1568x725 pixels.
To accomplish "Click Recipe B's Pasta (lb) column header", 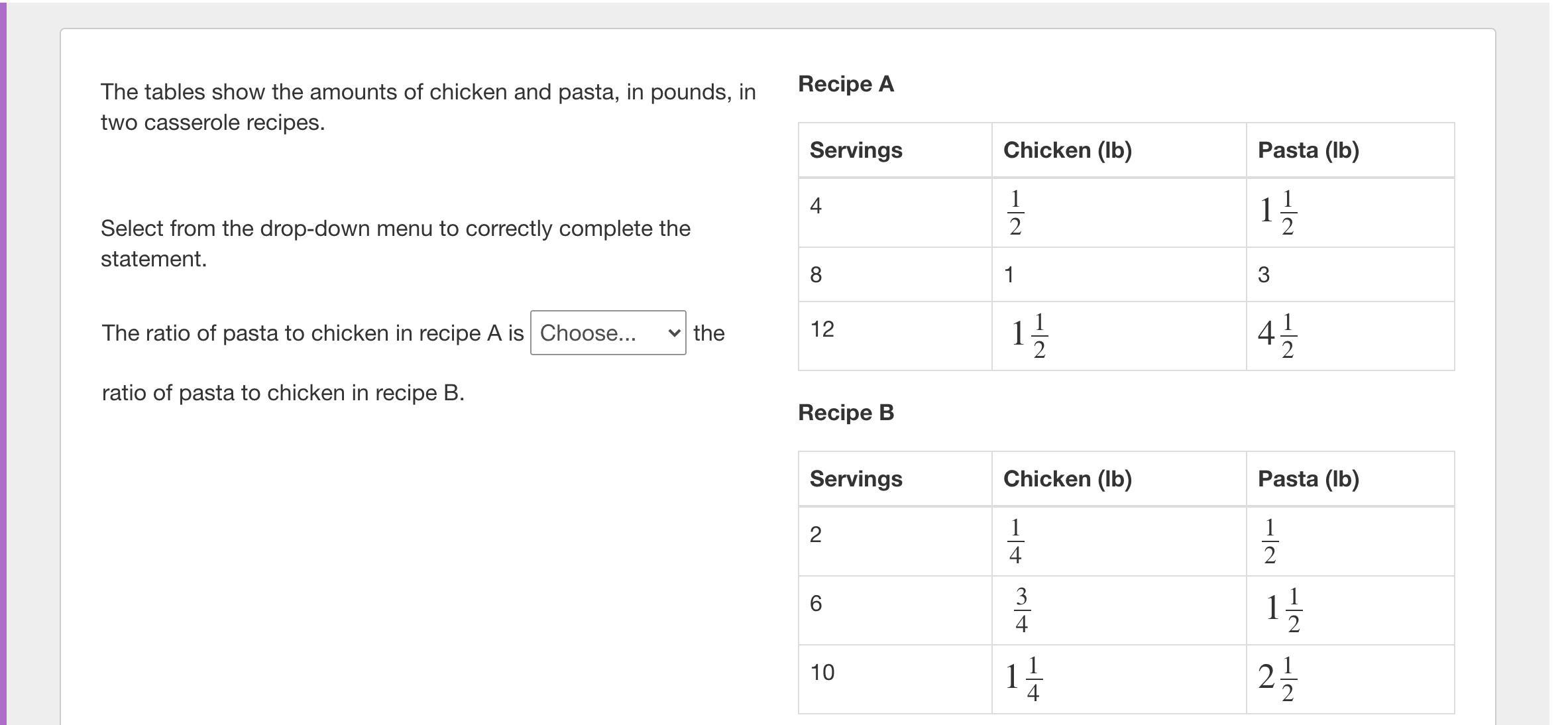I will coord(1308,479).
